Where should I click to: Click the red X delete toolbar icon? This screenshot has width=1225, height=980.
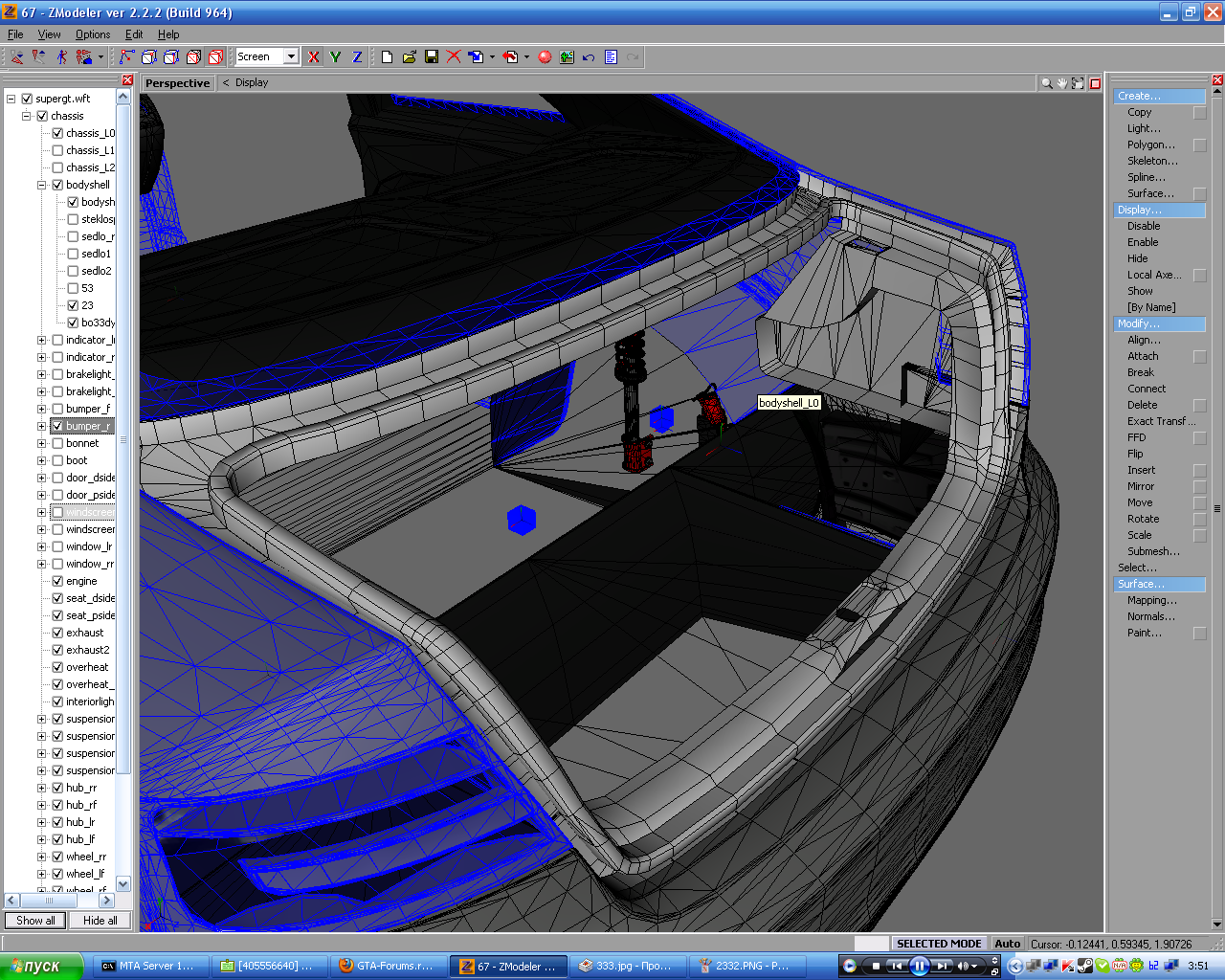[454, 57]
